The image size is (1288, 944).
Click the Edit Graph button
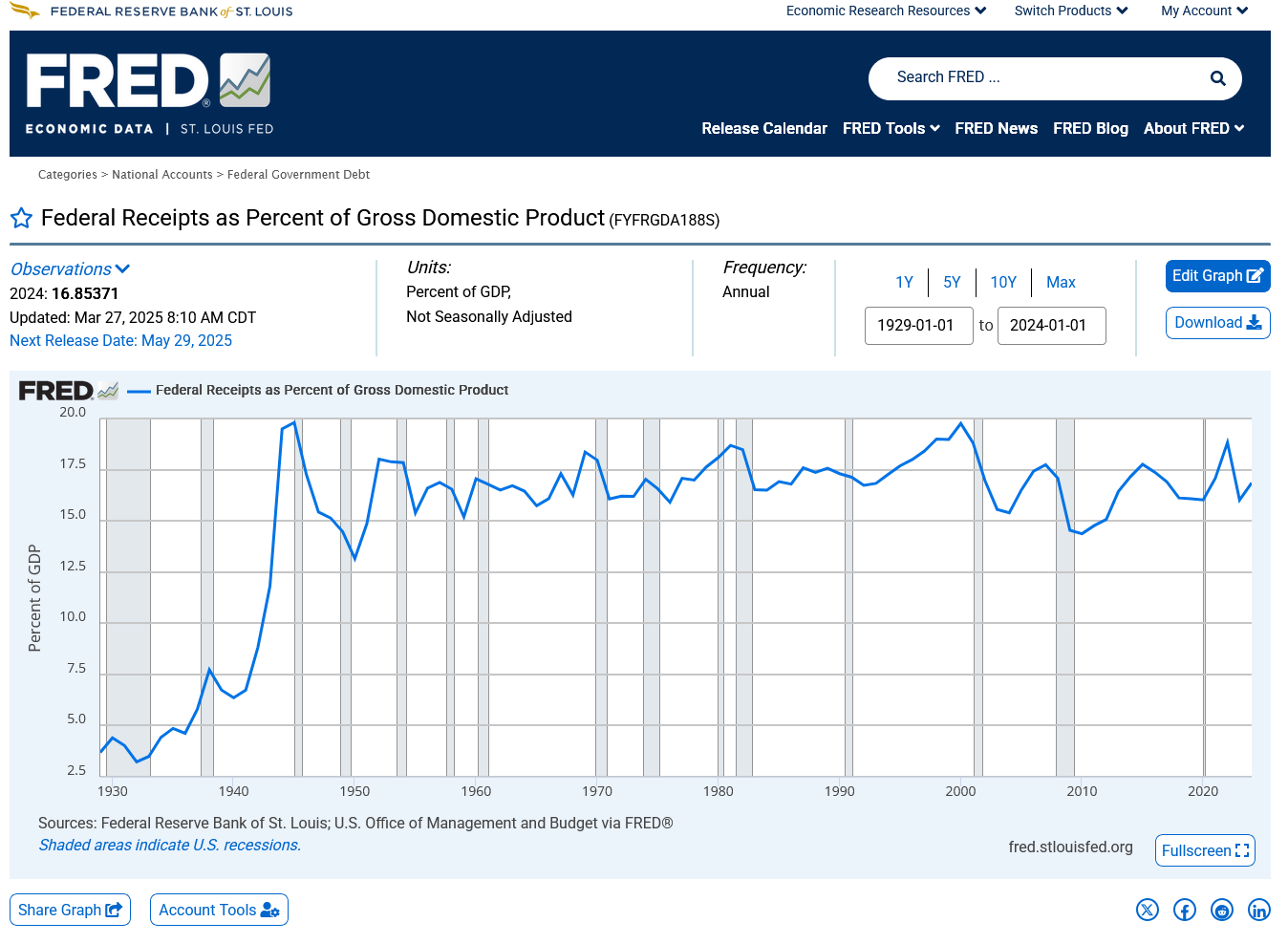(1217, 276)
